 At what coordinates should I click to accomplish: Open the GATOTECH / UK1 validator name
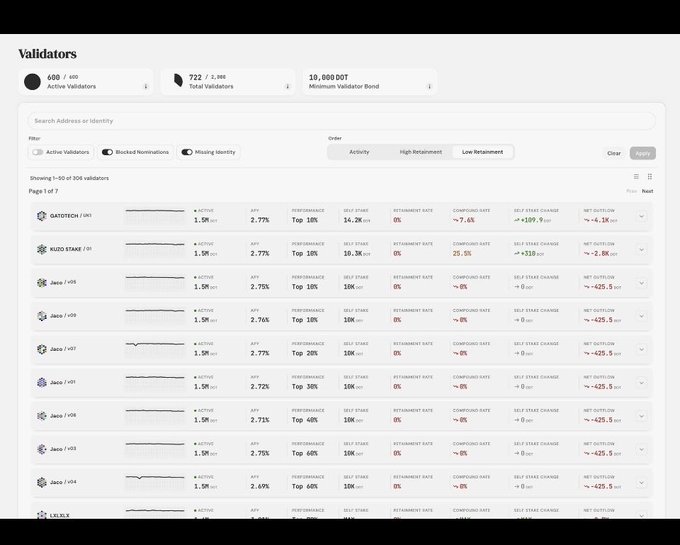(x=71, y=215)
